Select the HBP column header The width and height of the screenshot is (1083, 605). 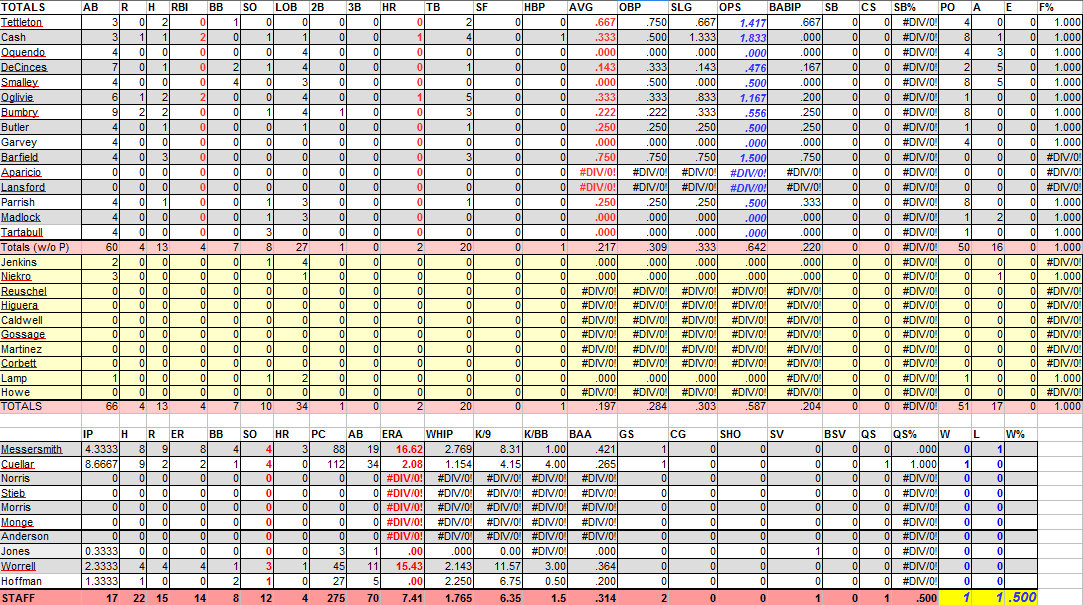click(544, 8)
